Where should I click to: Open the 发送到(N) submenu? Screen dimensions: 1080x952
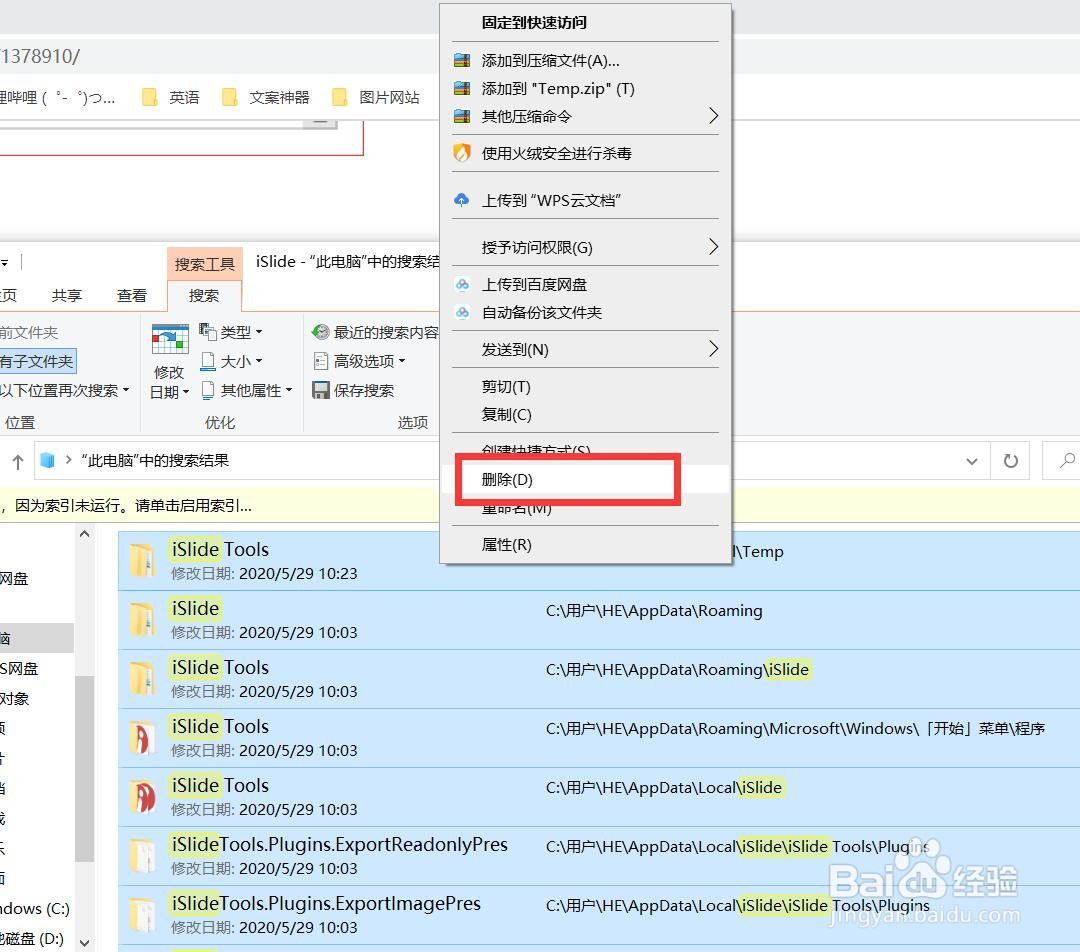585,349
